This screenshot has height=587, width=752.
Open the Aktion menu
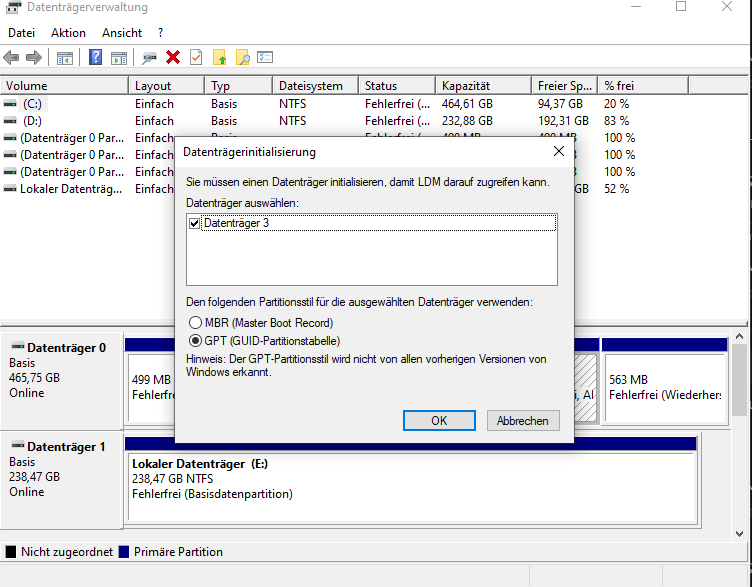[x=69, y=33]
